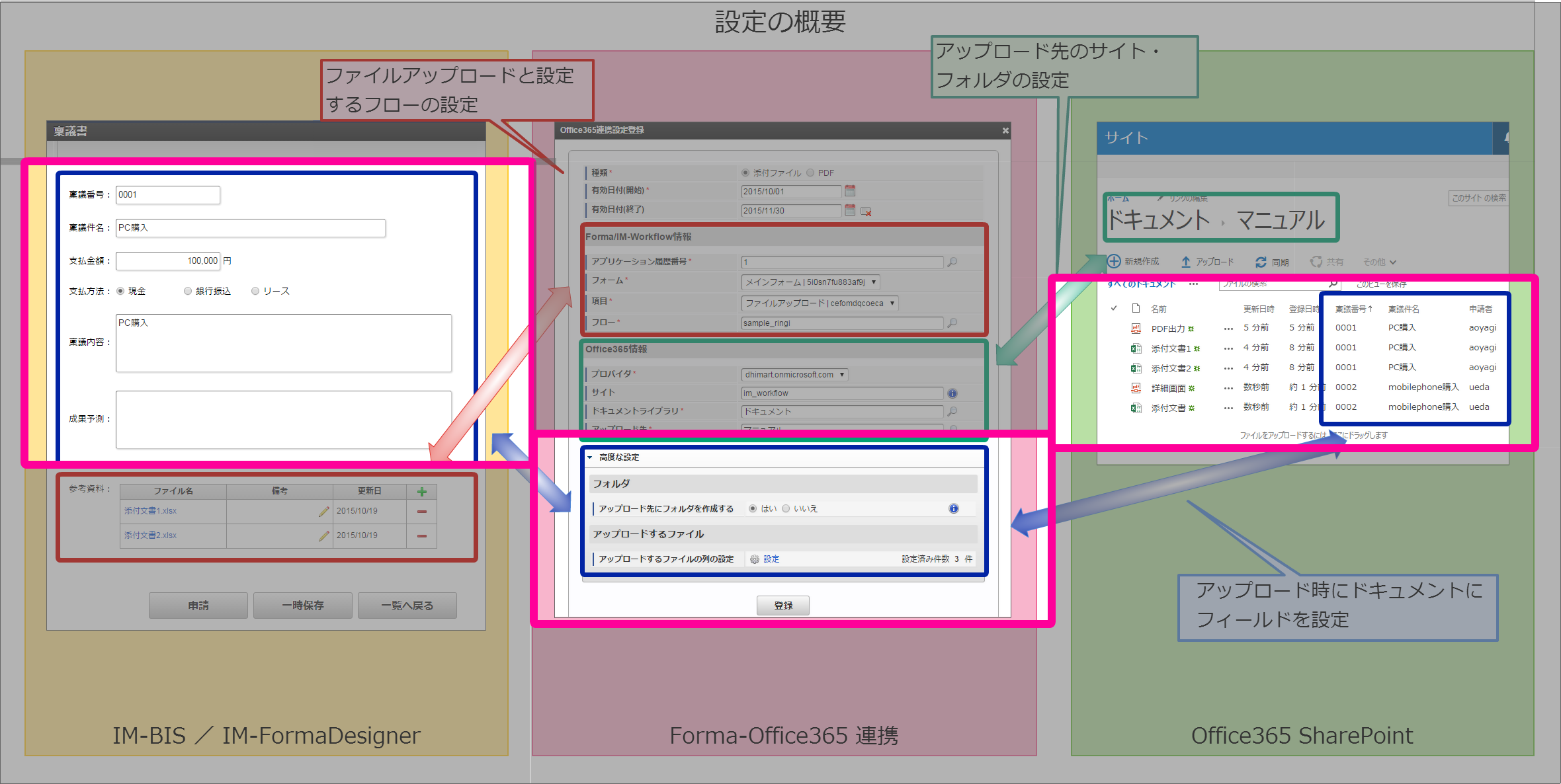The height and width of the screenshot is (784, 1561).
Task: Select the PDF radio button under 種類
Action: click(x=810, y=173)
